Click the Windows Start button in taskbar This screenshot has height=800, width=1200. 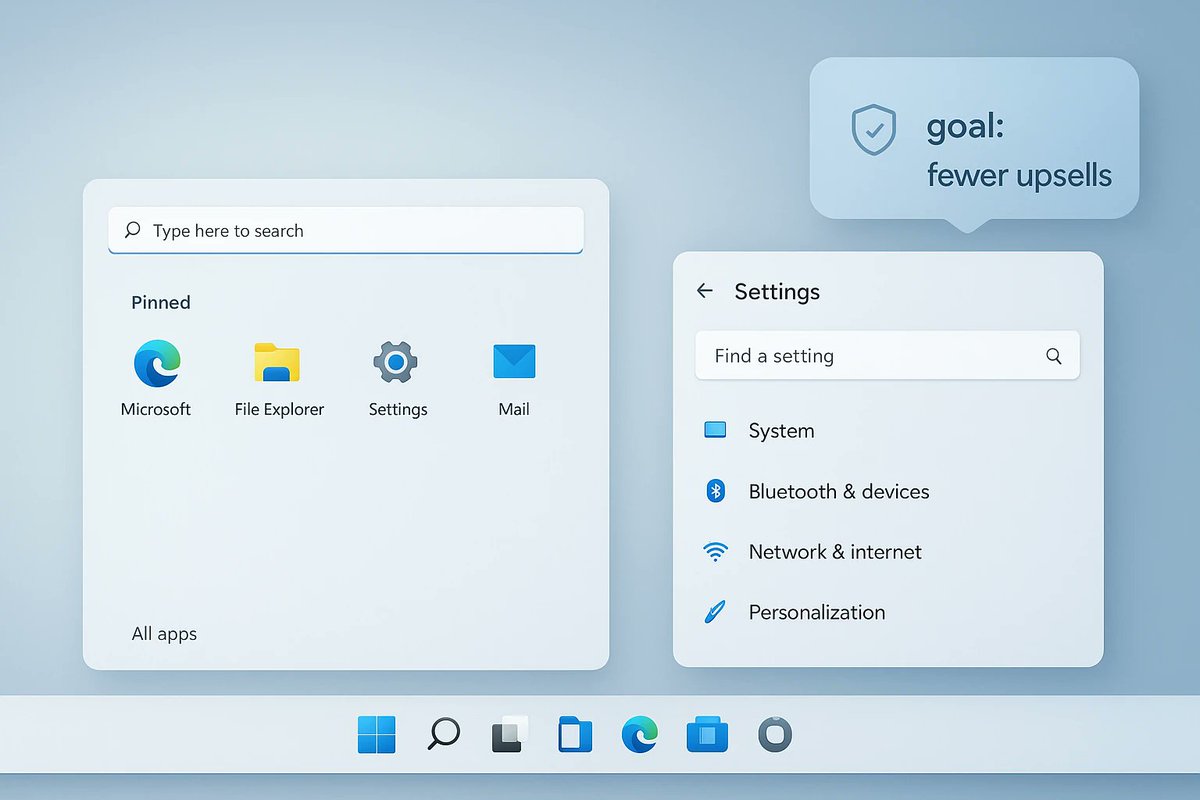[377, 735]
